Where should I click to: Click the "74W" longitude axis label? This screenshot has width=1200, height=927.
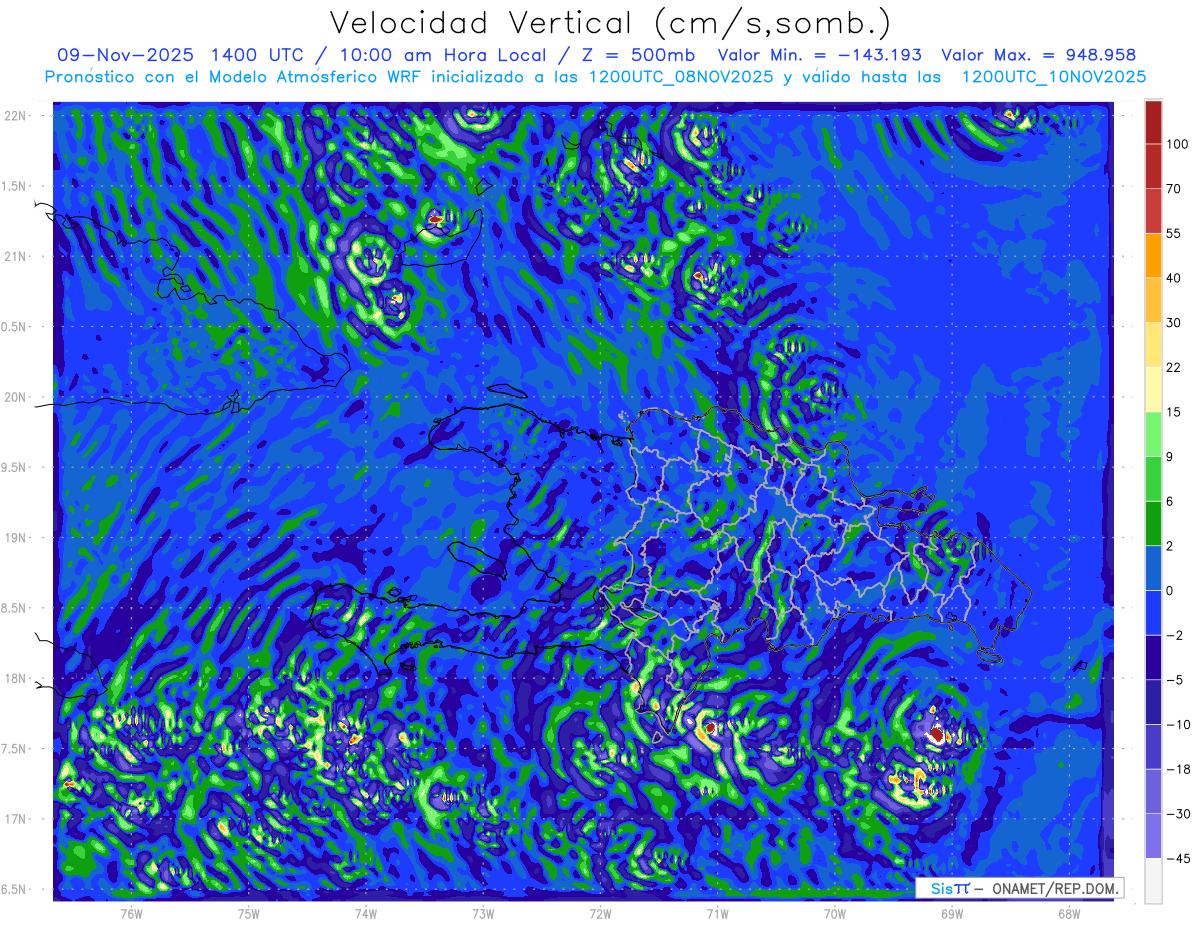pos(366,913)
